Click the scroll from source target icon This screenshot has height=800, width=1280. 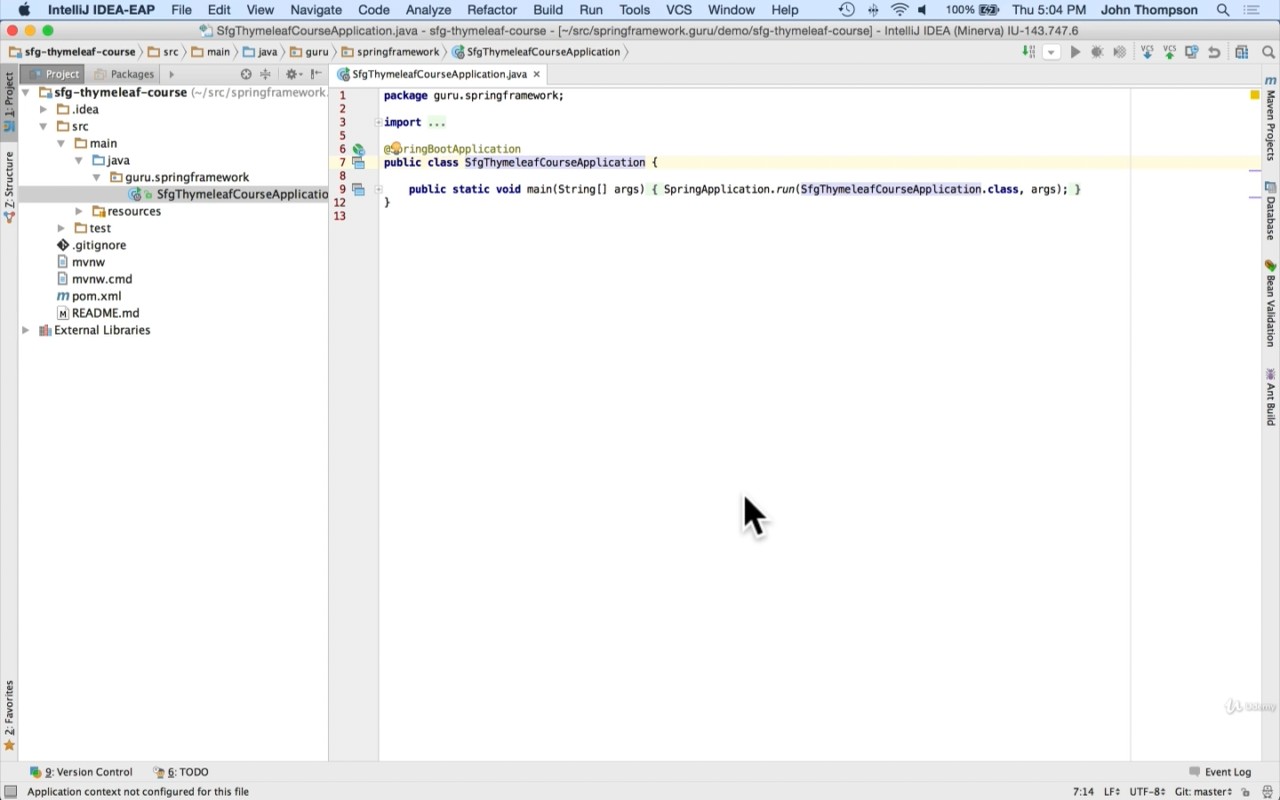[246, 74]
